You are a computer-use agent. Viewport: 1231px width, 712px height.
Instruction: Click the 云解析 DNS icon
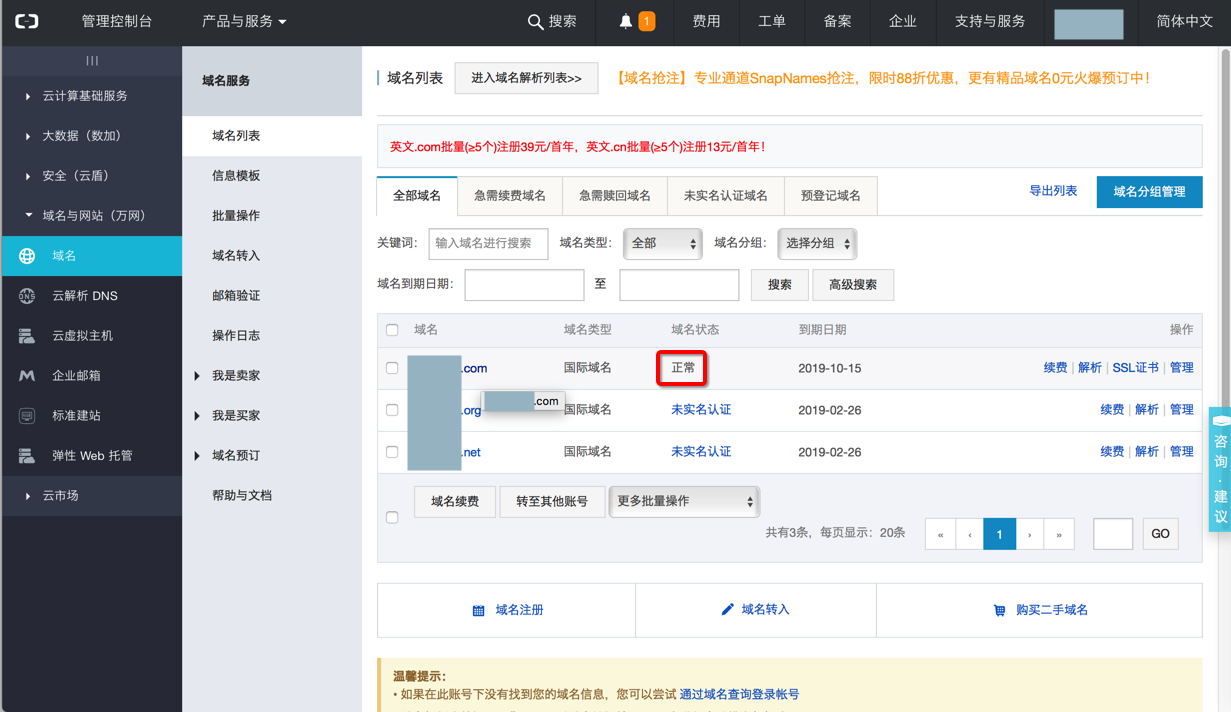pyautogui.click(x=27, y=296)
